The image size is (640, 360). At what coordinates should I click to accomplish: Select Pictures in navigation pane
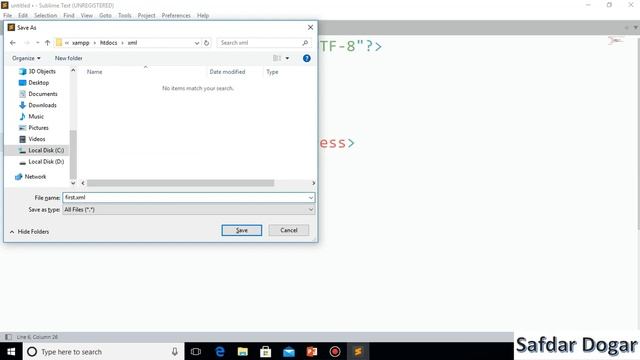coord(34,128)
